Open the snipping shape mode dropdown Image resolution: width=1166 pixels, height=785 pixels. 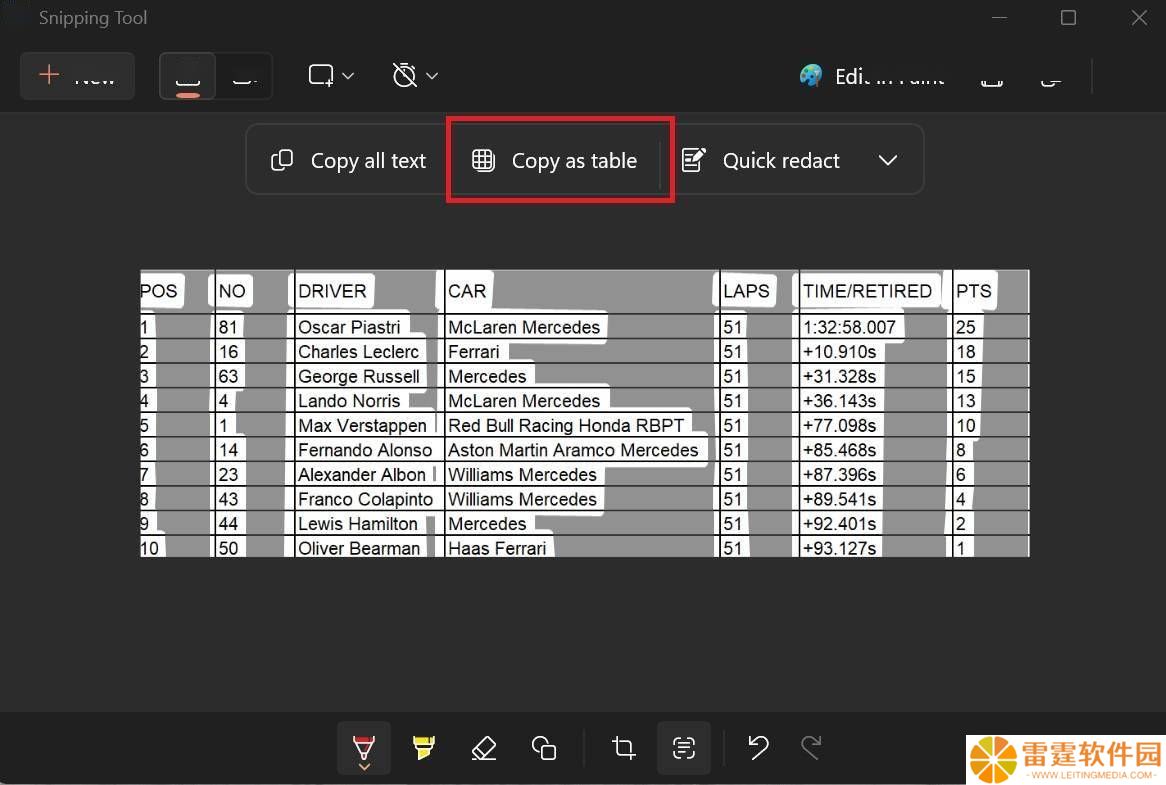pos(331,75)
